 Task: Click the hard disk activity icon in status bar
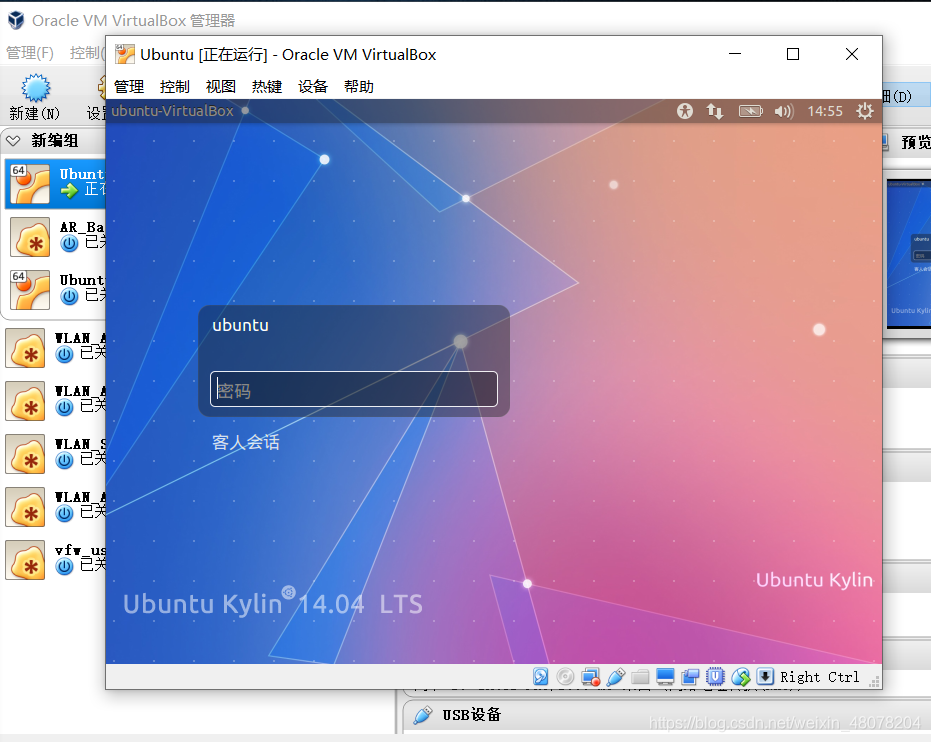pyautogui.click(x=540, y=676)
